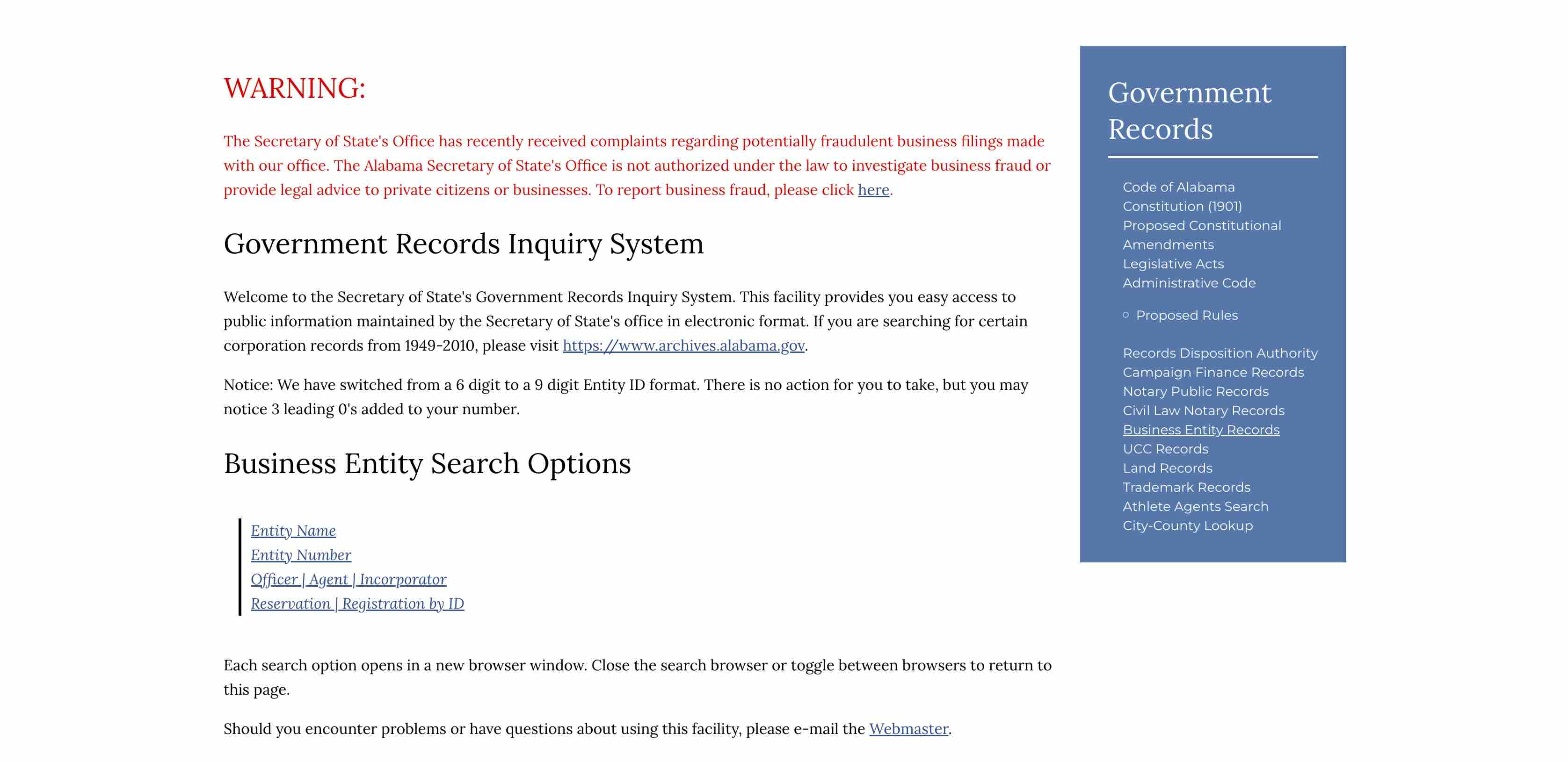Open Campaign Finance Records section

1213,371
